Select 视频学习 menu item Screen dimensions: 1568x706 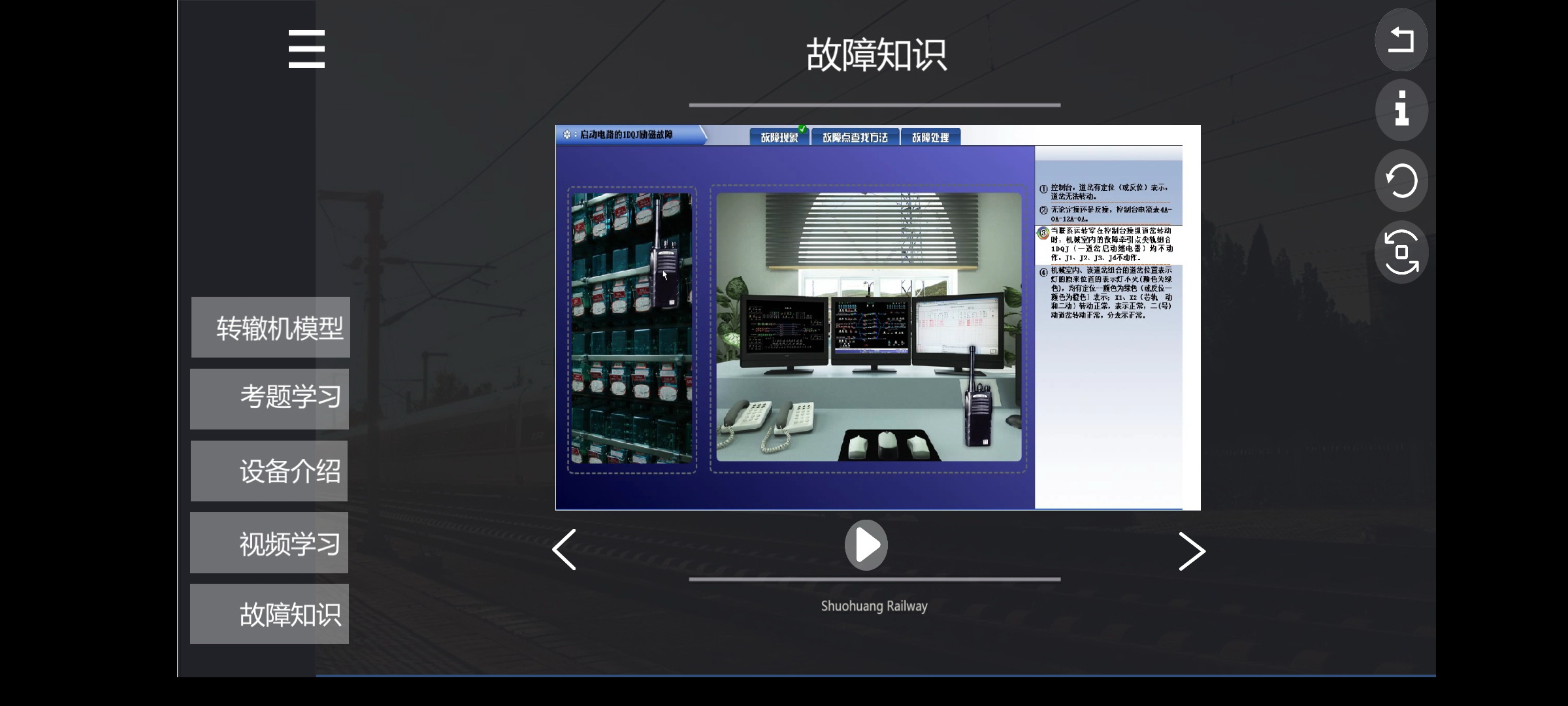[x=269, y=543]
